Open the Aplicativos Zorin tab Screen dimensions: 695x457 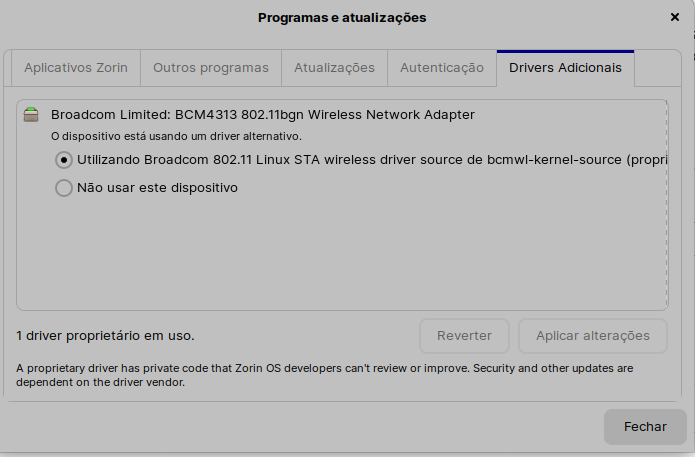(x=76, y=68)
